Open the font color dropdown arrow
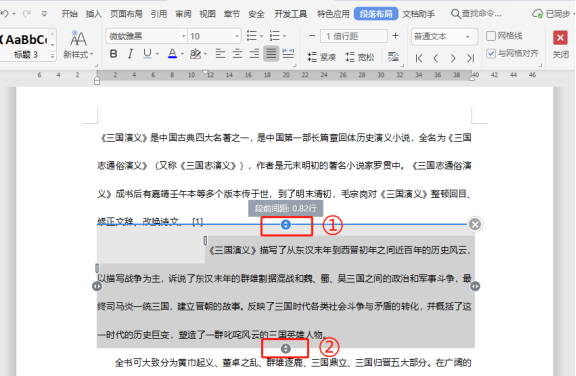The width and height of the screenshot is (576, 376). coord(182,54)
